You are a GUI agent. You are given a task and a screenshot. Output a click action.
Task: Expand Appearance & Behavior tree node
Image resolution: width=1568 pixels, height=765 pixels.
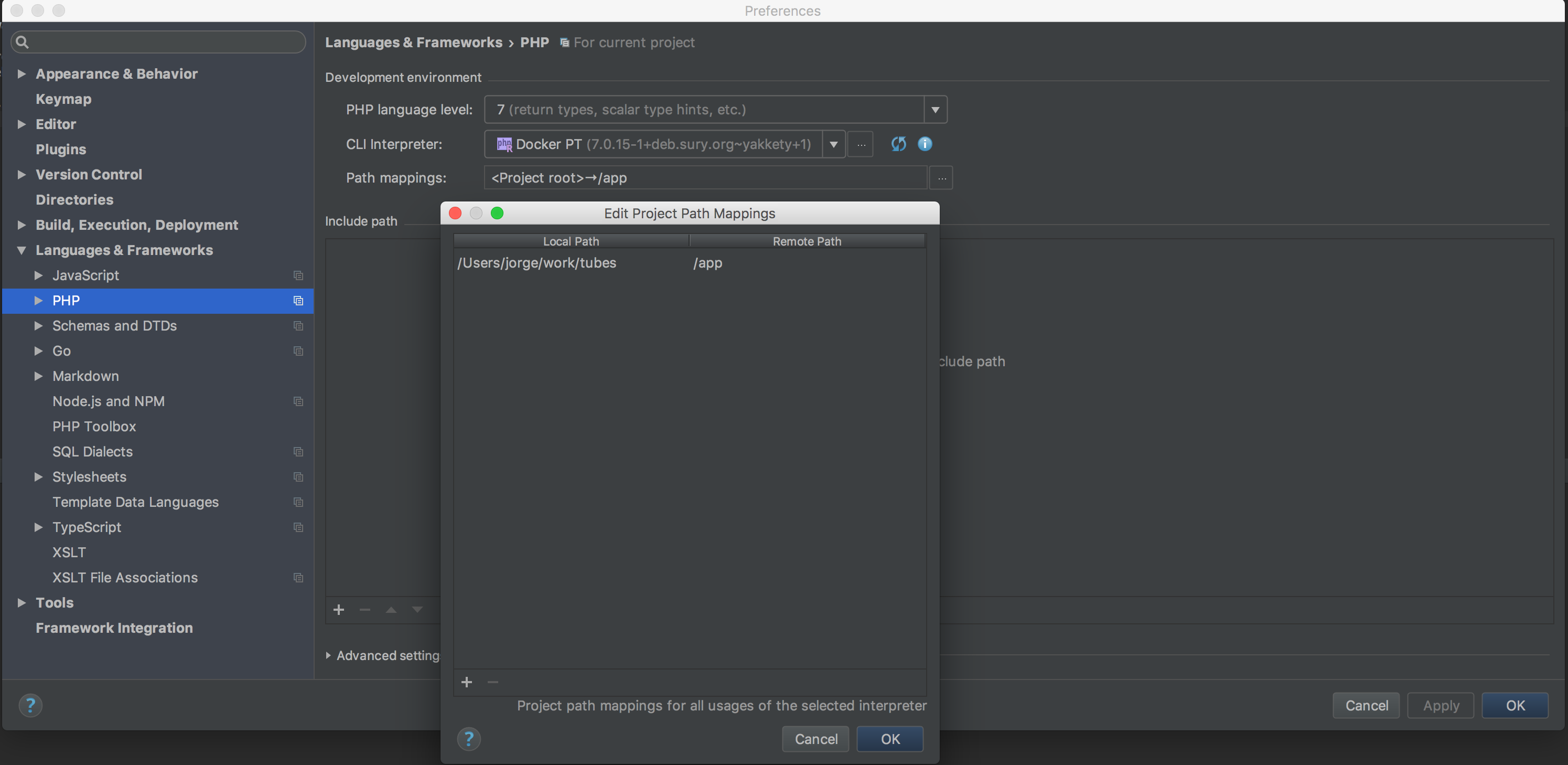[x=22, y=73]
